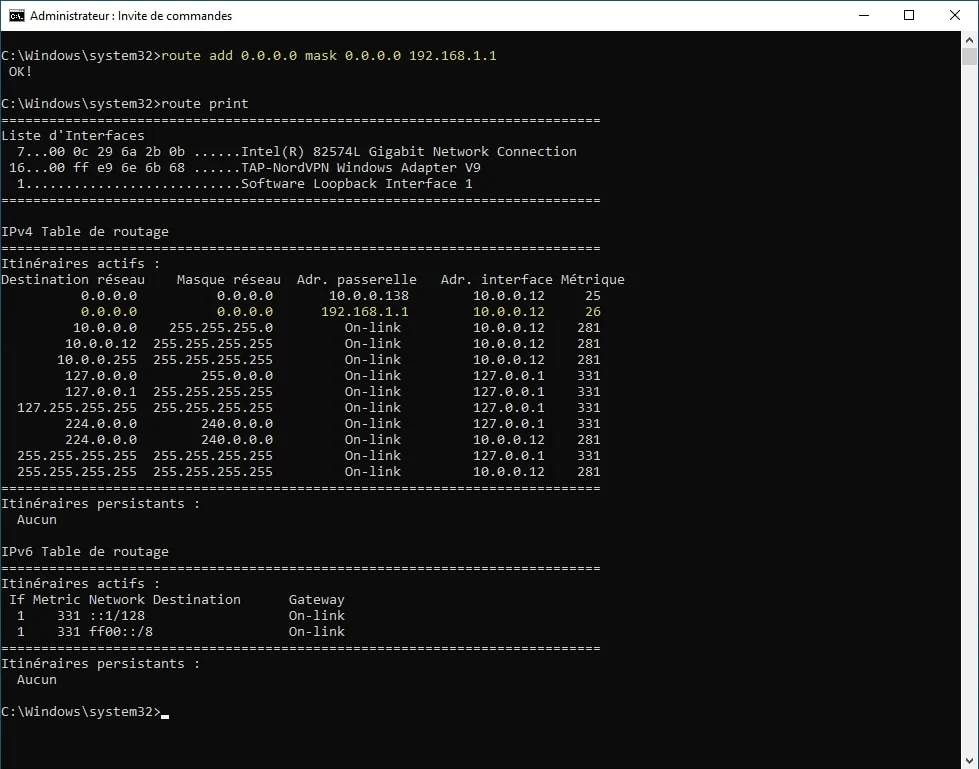Click the 'route print' command text
Screen dimensions: 979x769
pyautogui.click(x=205, y=104)
